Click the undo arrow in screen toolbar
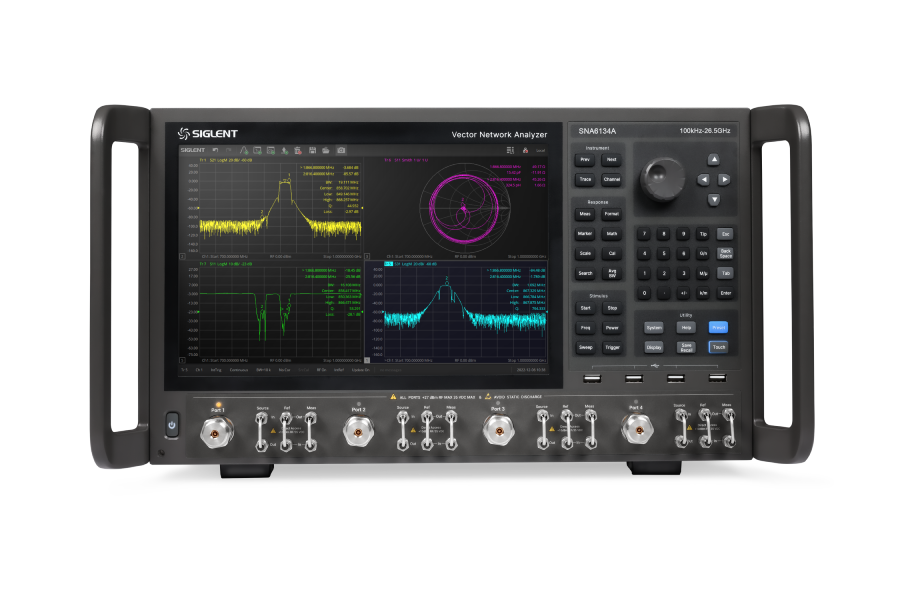 click(x=215, y=150)
